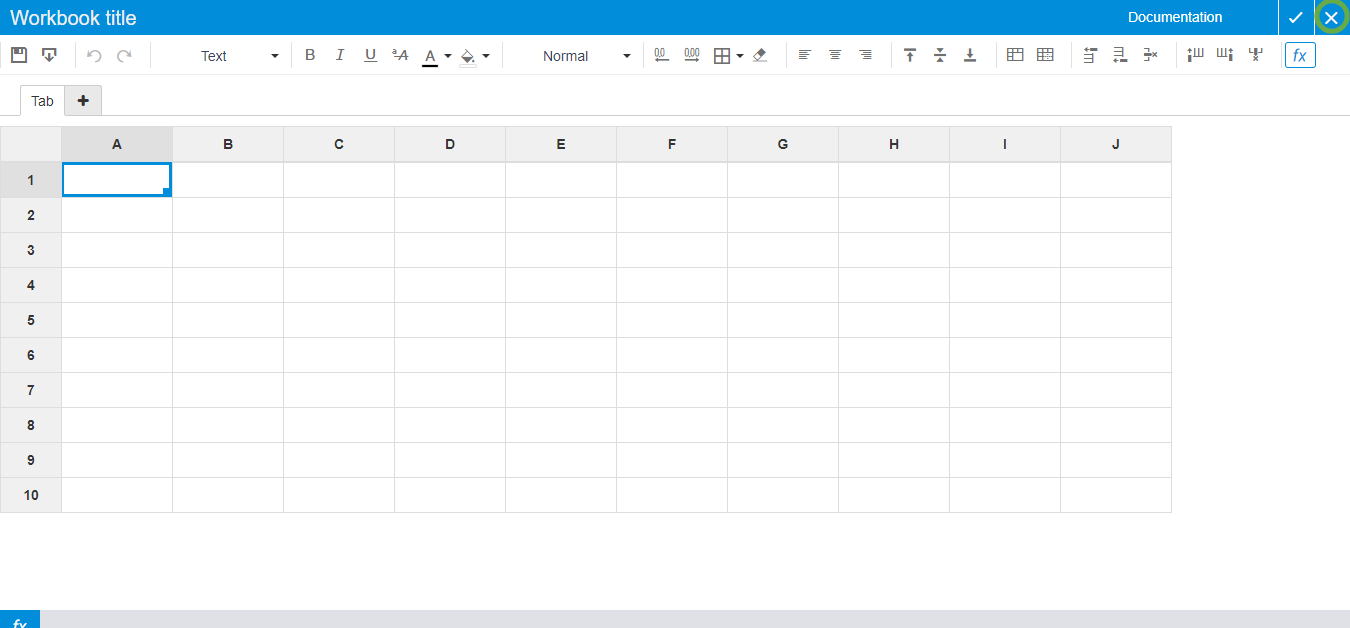Undo the last action
This screenshot has height=628, width=1350.
coord(94,55)
